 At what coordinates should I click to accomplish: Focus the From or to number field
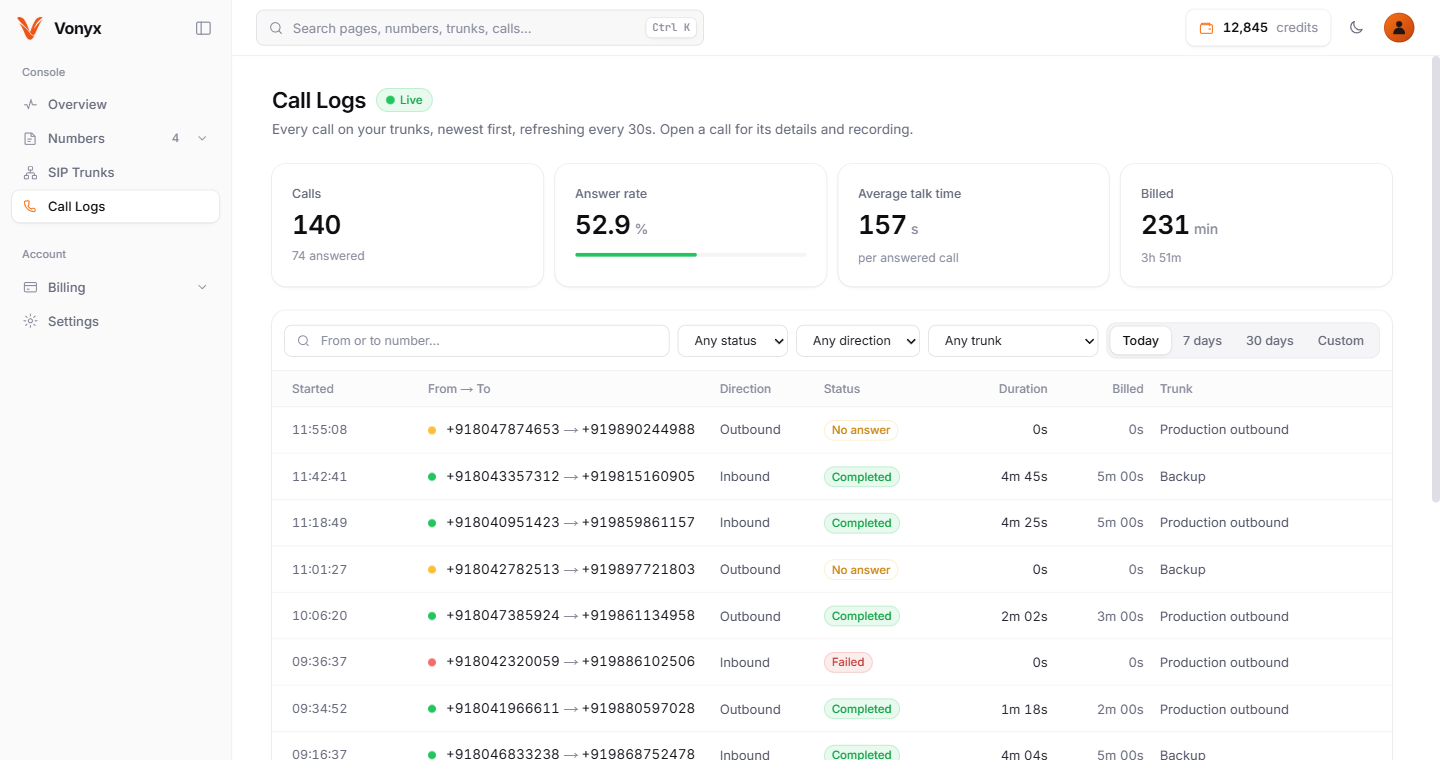click(x=477, y=341)
